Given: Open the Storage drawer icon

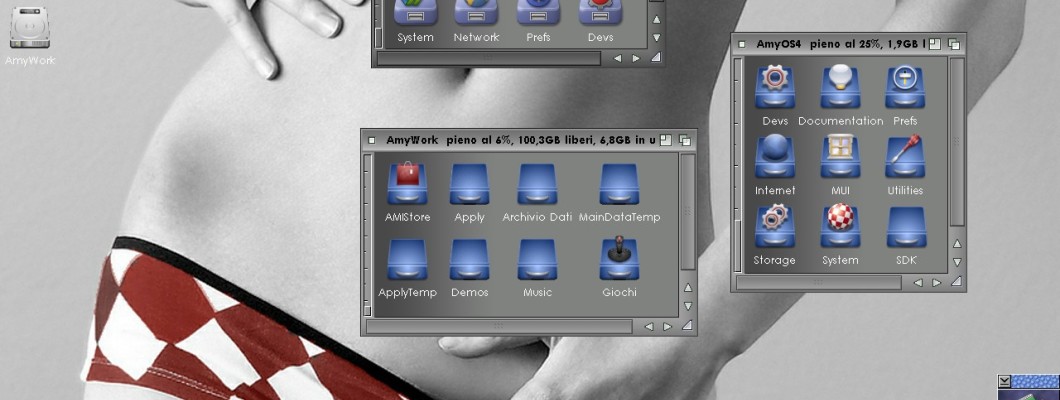Looking at the screenshot, I should click(x=775, y=227).
